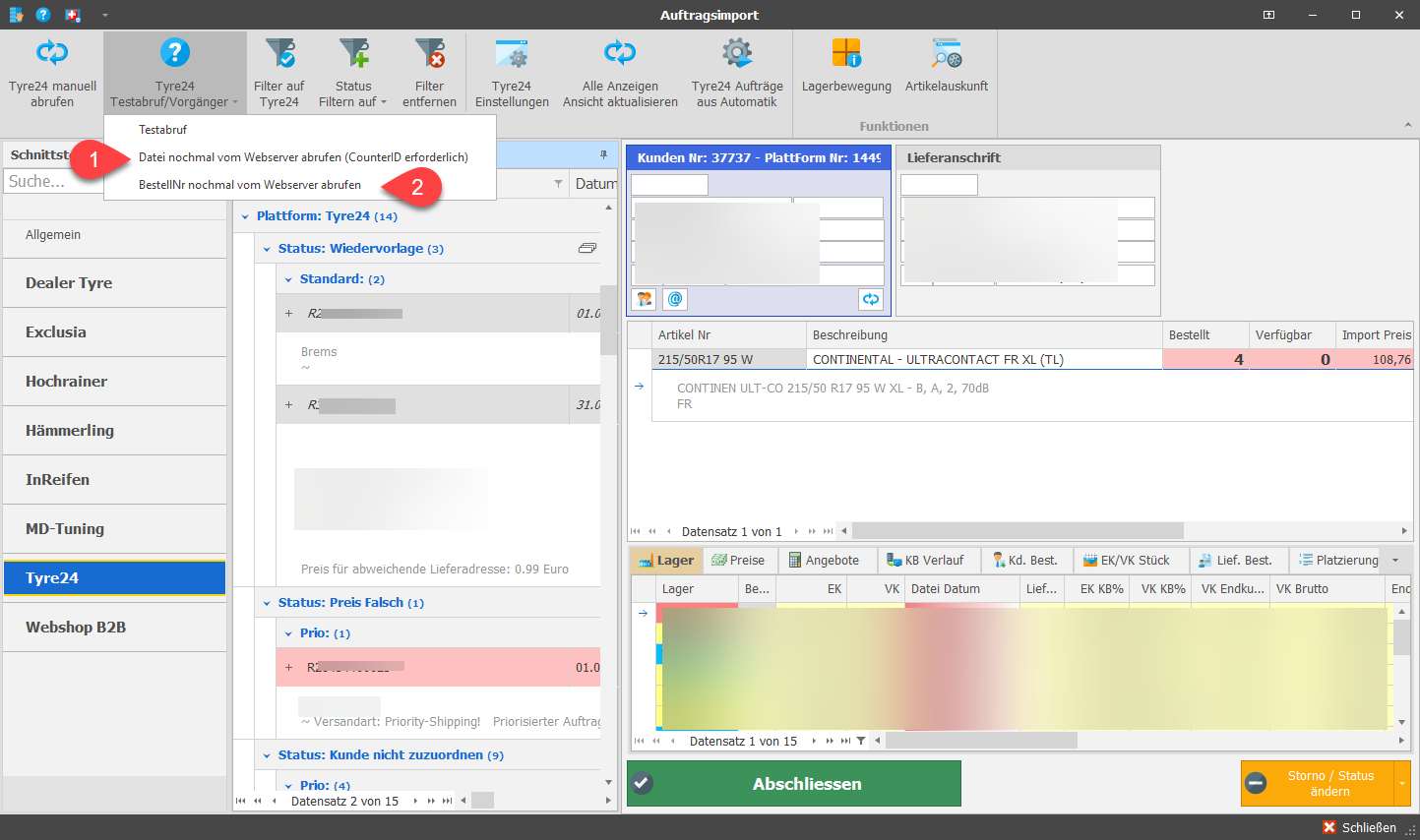The width and height of the screenshot is (1420, 840).
Task: Switch to the Lief. Best. tab
Action: point(1237,561)
